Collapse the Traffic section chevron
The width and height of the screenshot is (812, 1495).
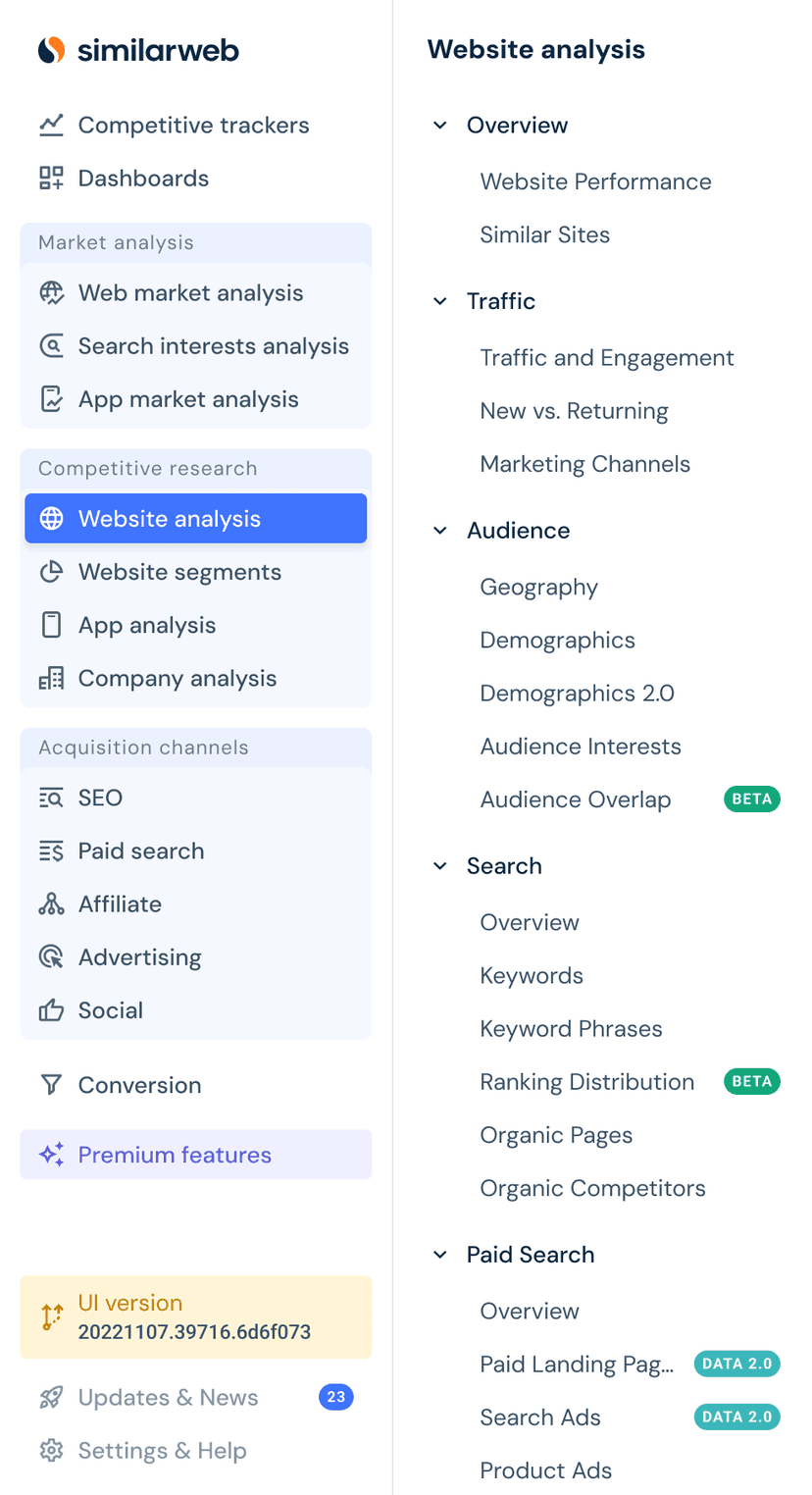[x=440, y=300]
